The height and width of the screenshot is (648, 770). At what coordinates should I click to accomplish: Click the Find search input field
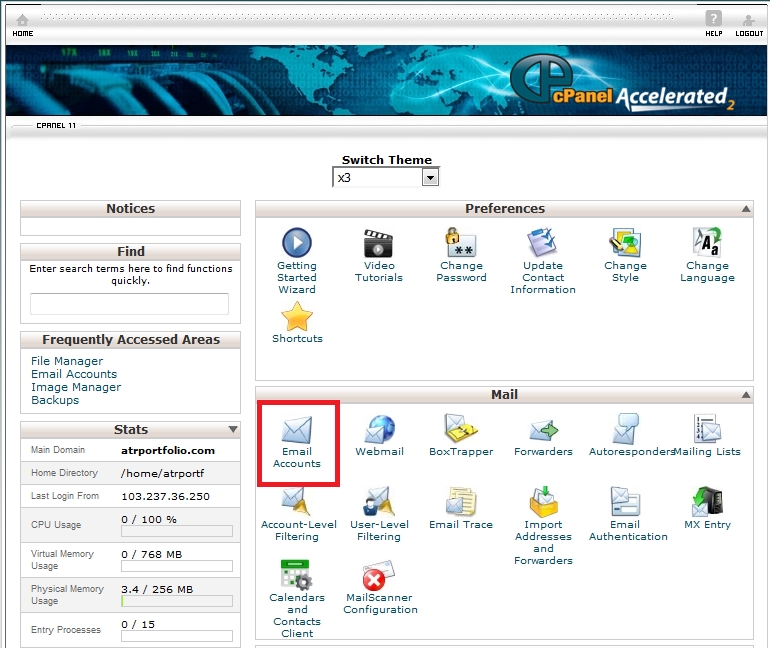pos(129,304)
